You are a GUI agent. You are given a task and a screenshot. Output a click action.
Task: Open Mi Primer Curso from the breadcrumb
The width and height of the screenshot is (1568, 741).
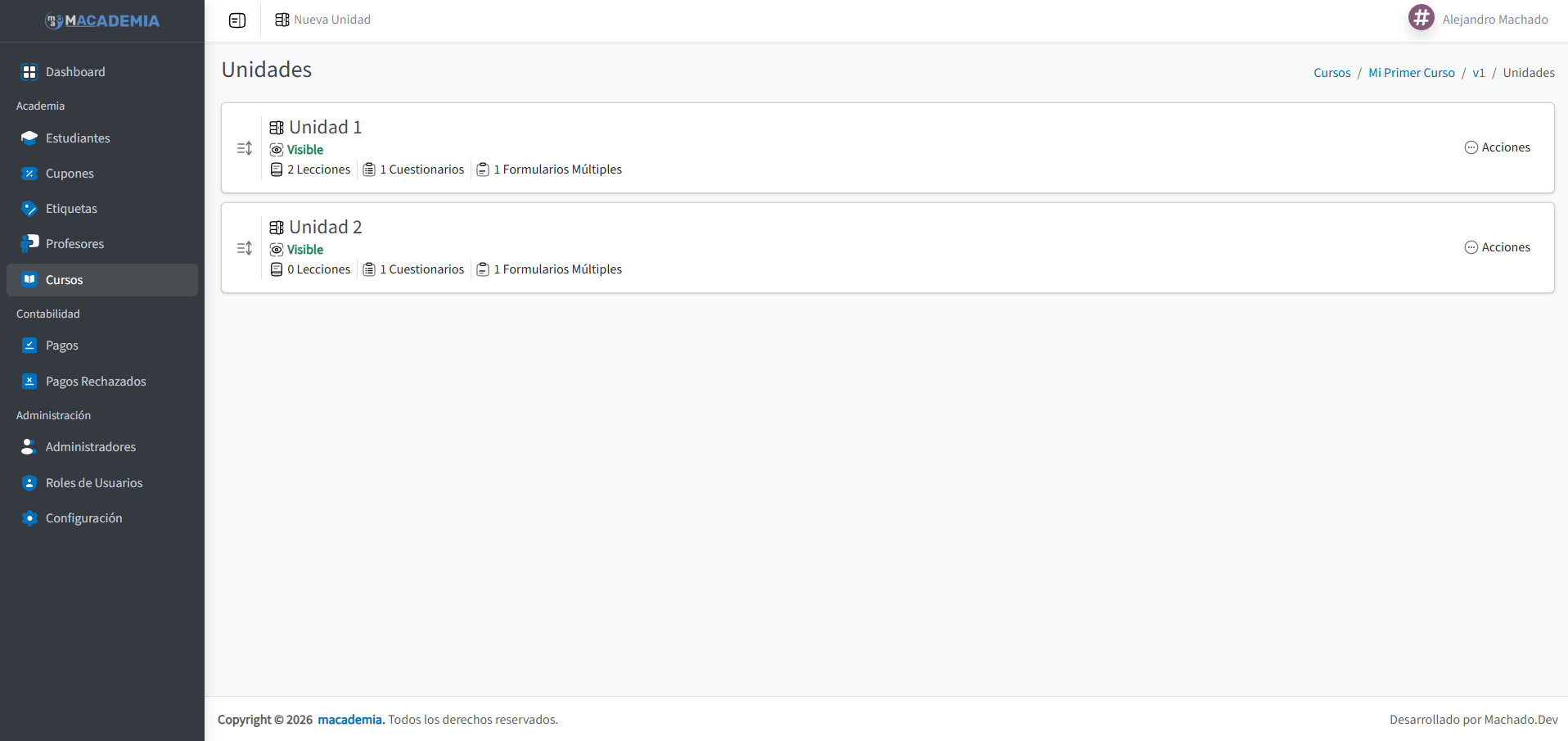point(1412,72)
